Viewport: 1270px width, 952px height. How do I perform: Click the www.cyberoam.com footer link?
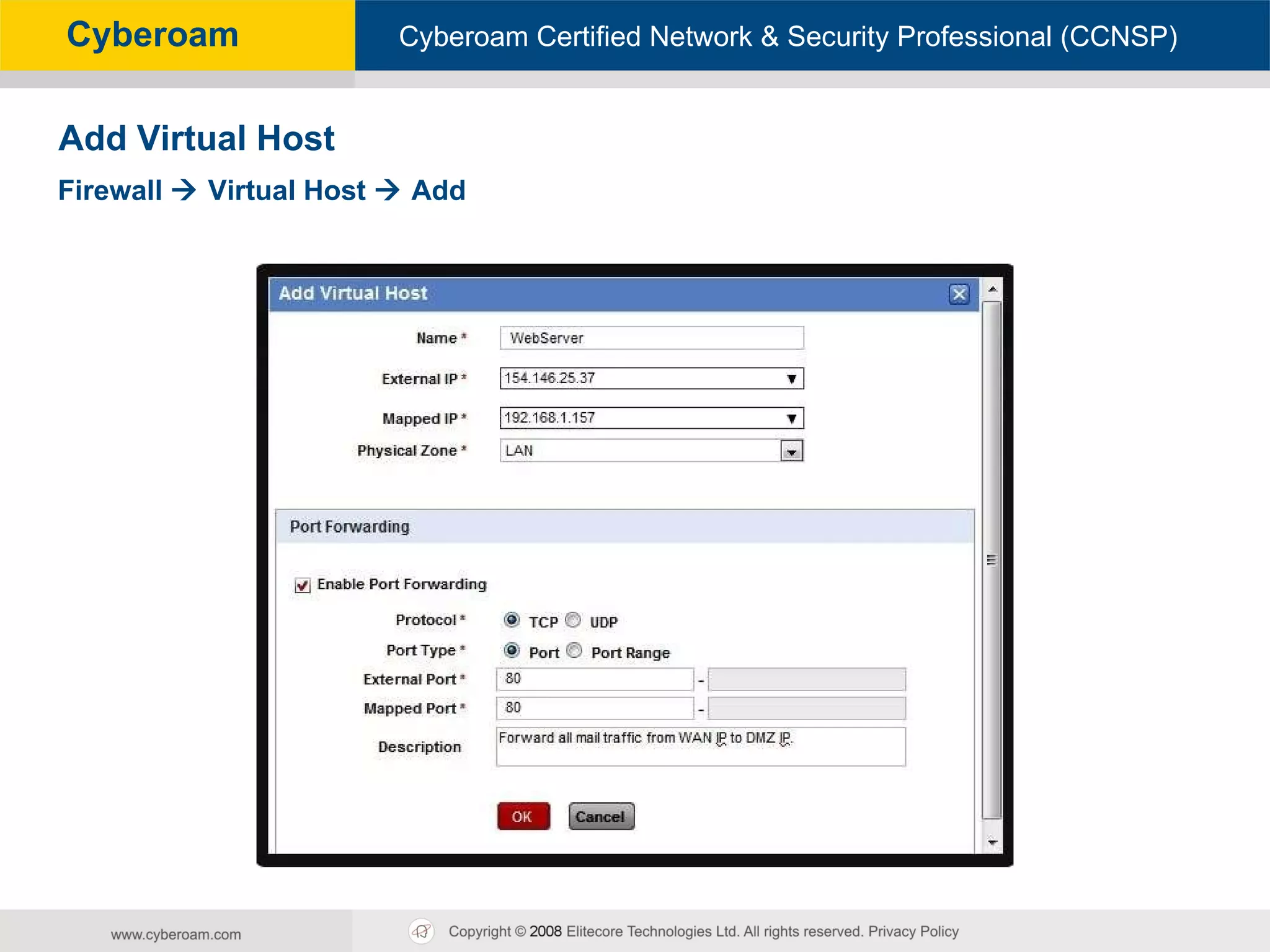[x=176, y=935]
